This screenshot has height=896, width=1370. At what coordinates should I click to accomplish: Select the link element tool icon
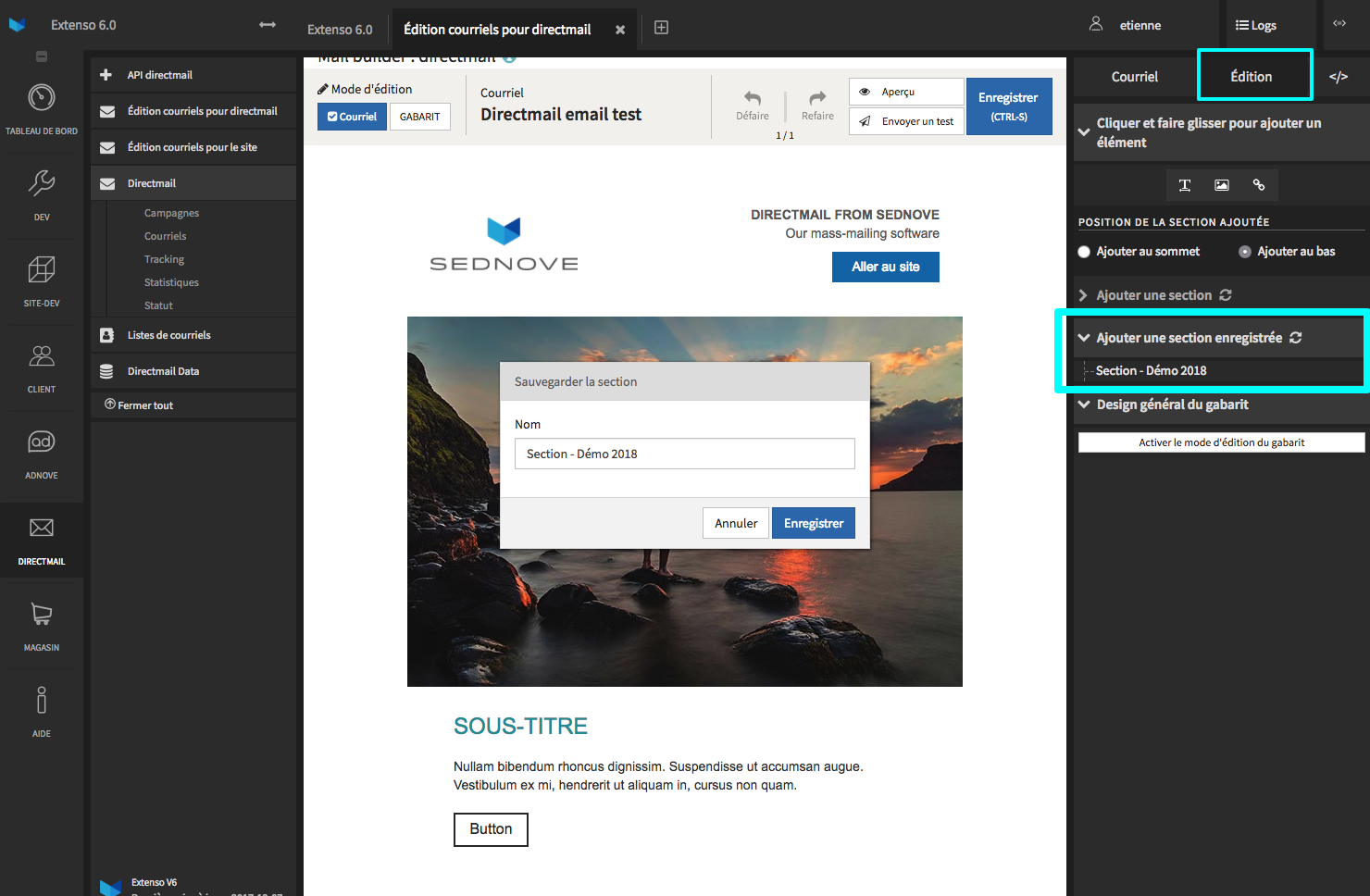(x=1259, y=185)
